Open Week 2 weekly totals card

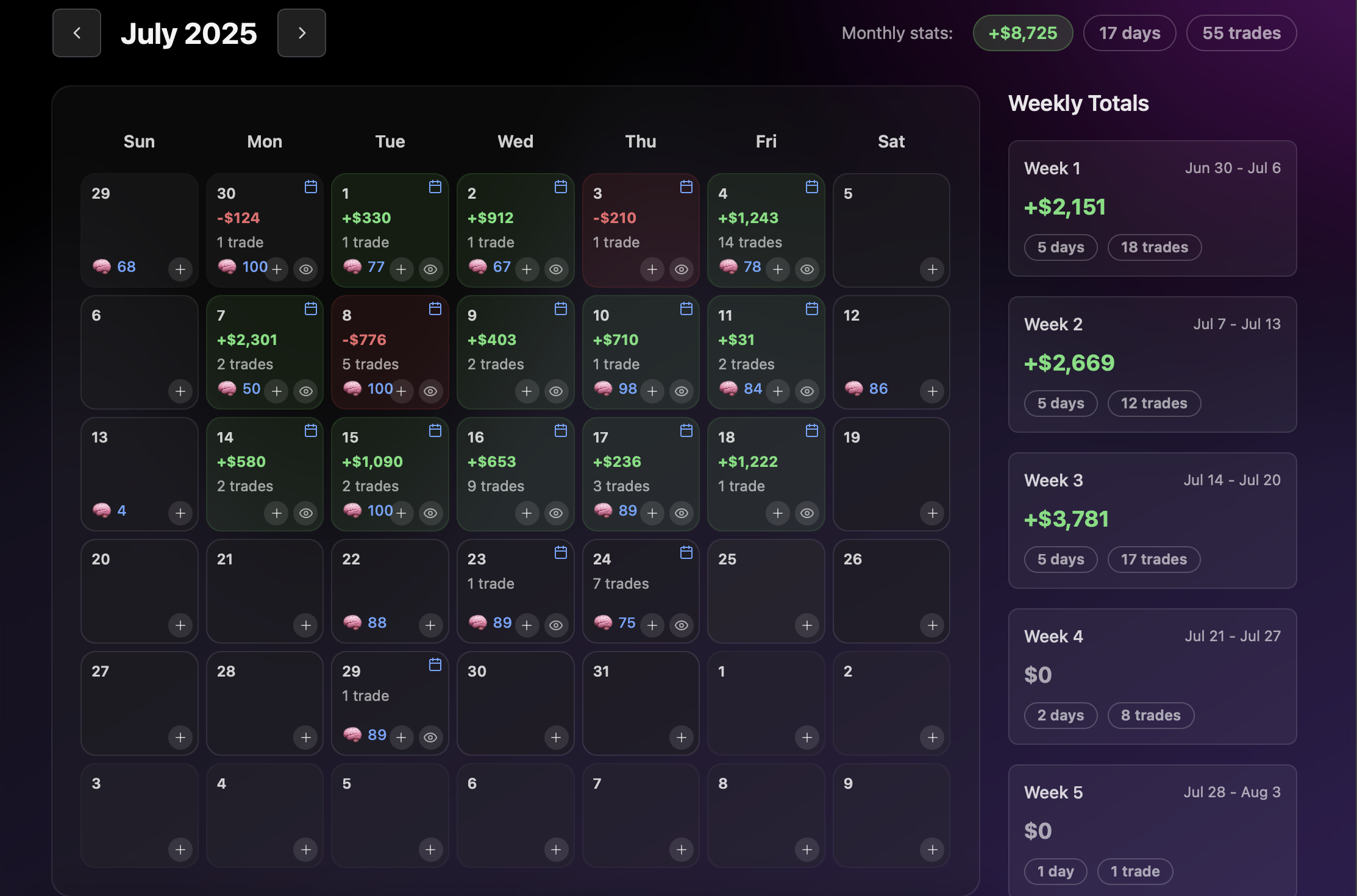[1152, 364]
